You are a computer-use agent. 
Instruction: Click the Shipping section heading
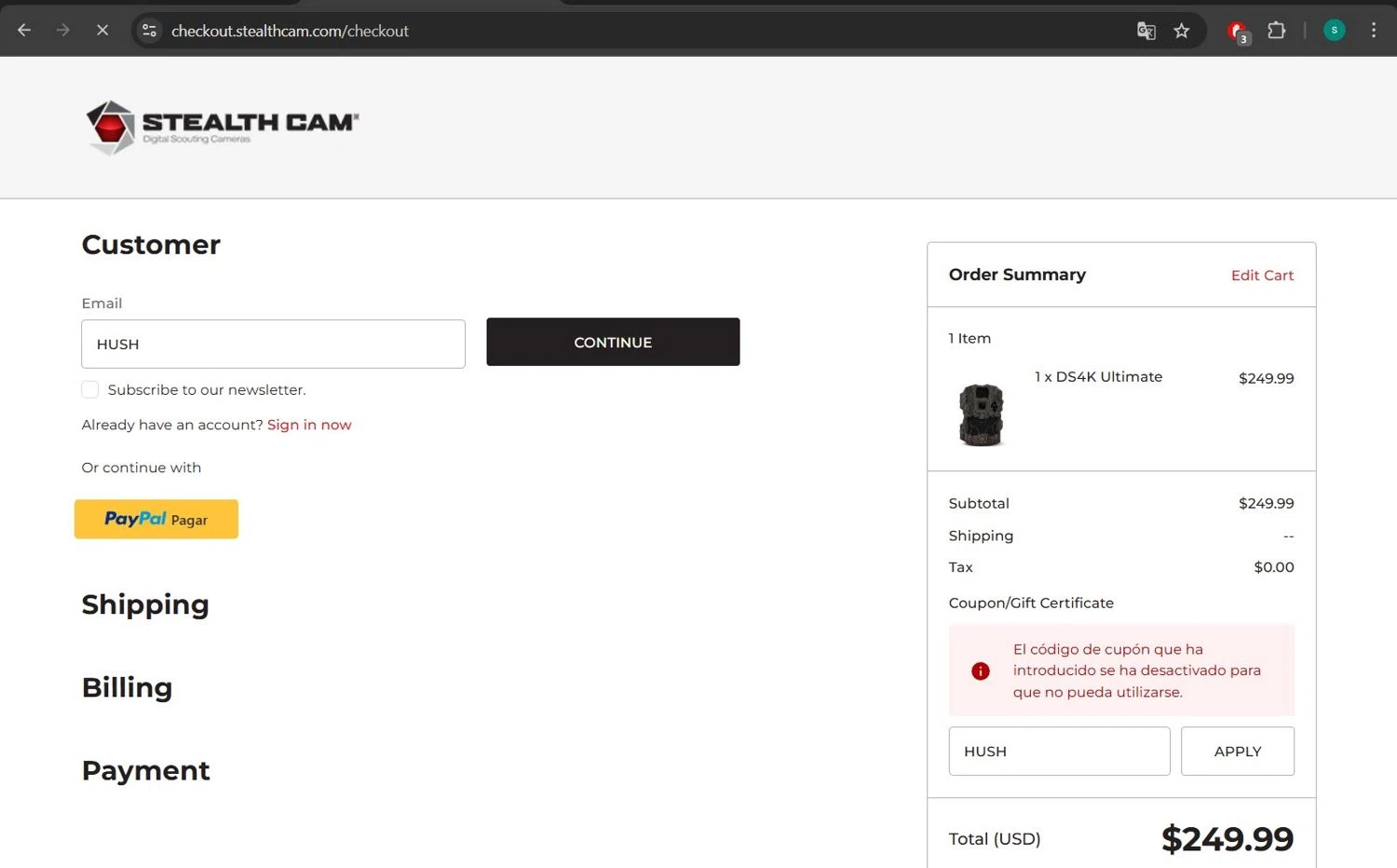pyautogui.click(x=145, y=605)
